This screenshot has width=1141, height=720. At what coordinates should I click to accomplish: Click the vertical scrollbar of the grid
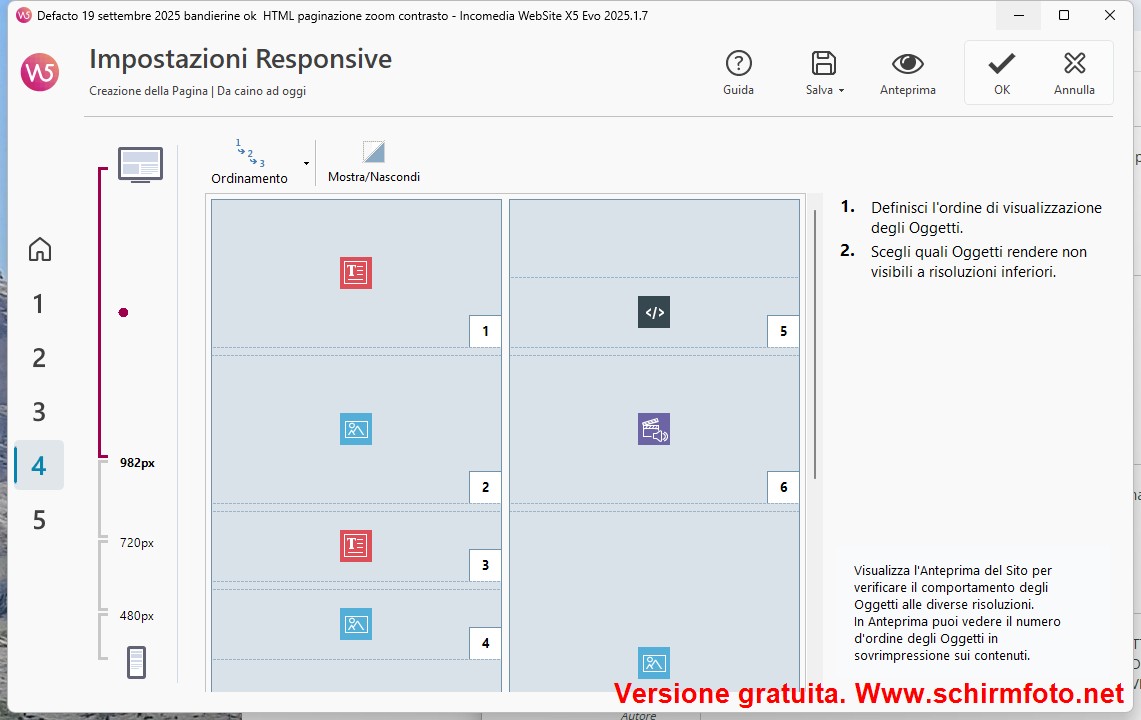click(815, 340)
